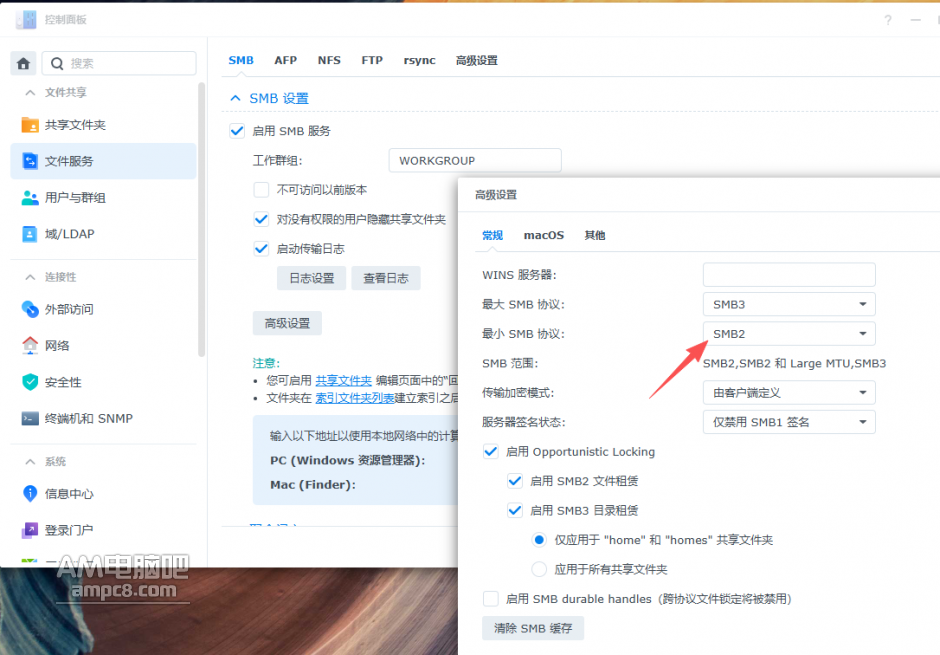
Task: Switch to the FTP tab
Action: 372,60
